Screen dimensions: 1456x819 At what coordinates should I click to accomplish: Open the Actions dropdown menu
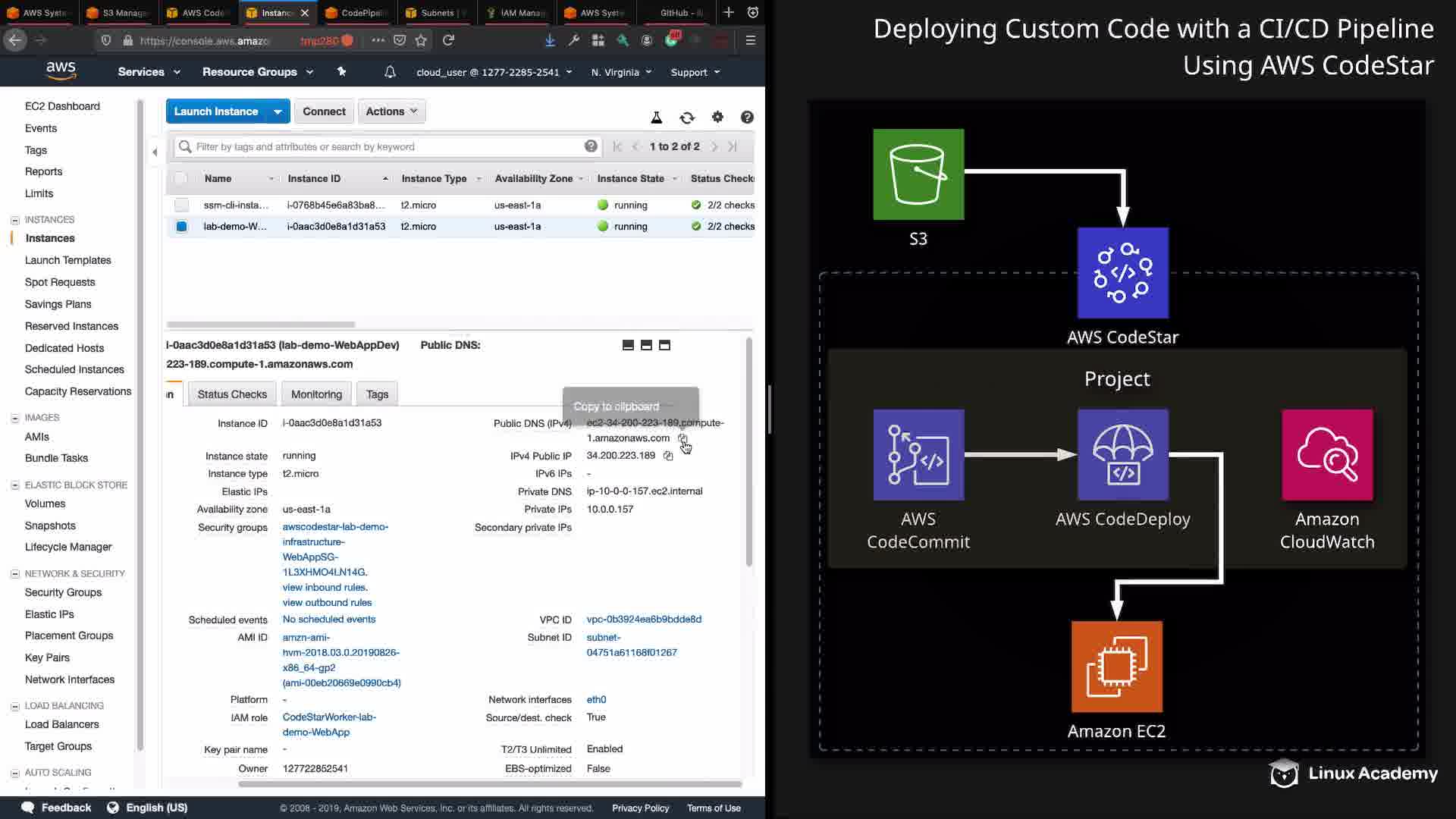pos(391,111)
